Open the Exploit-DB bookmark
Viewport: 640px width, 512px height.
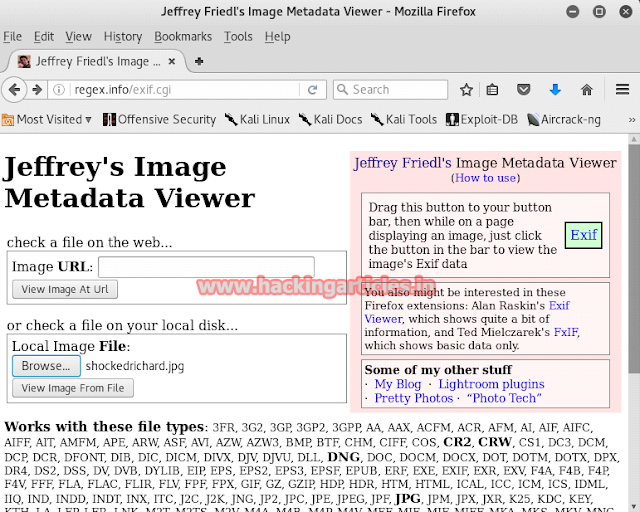482,120
